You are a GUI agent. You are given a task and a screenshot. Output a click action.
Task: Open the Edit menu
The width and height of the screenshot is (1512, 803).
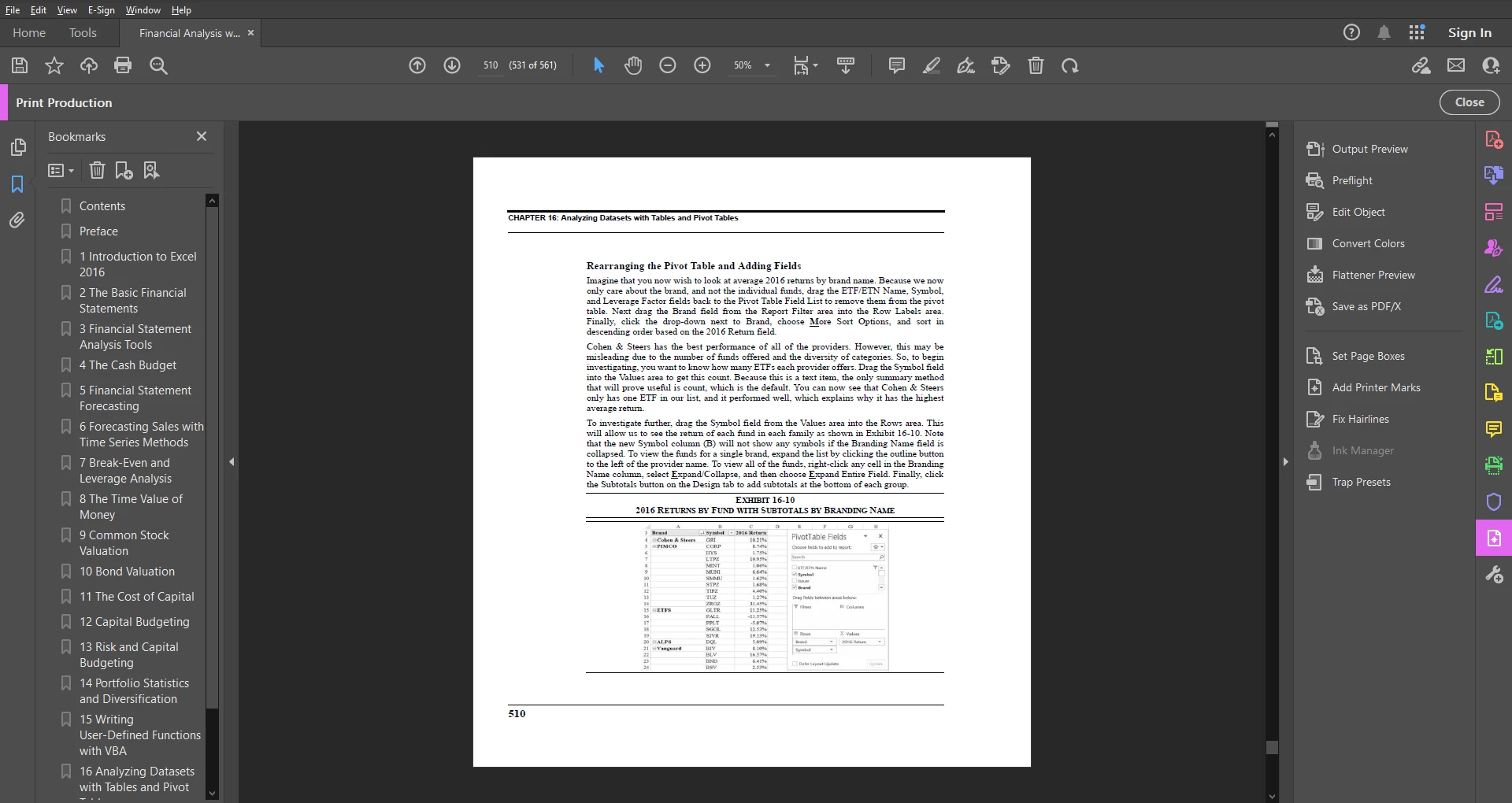coord(39,9)
